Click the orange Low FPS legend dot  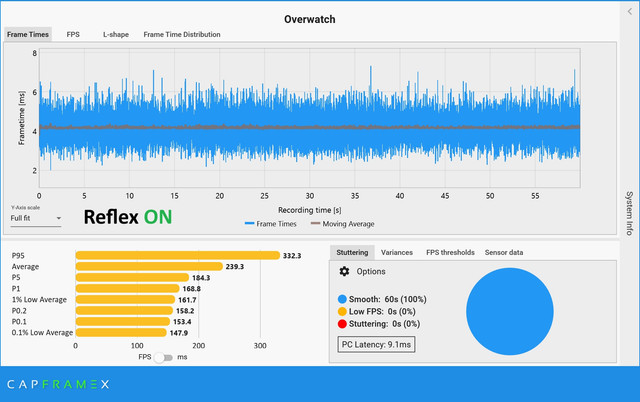342,311
